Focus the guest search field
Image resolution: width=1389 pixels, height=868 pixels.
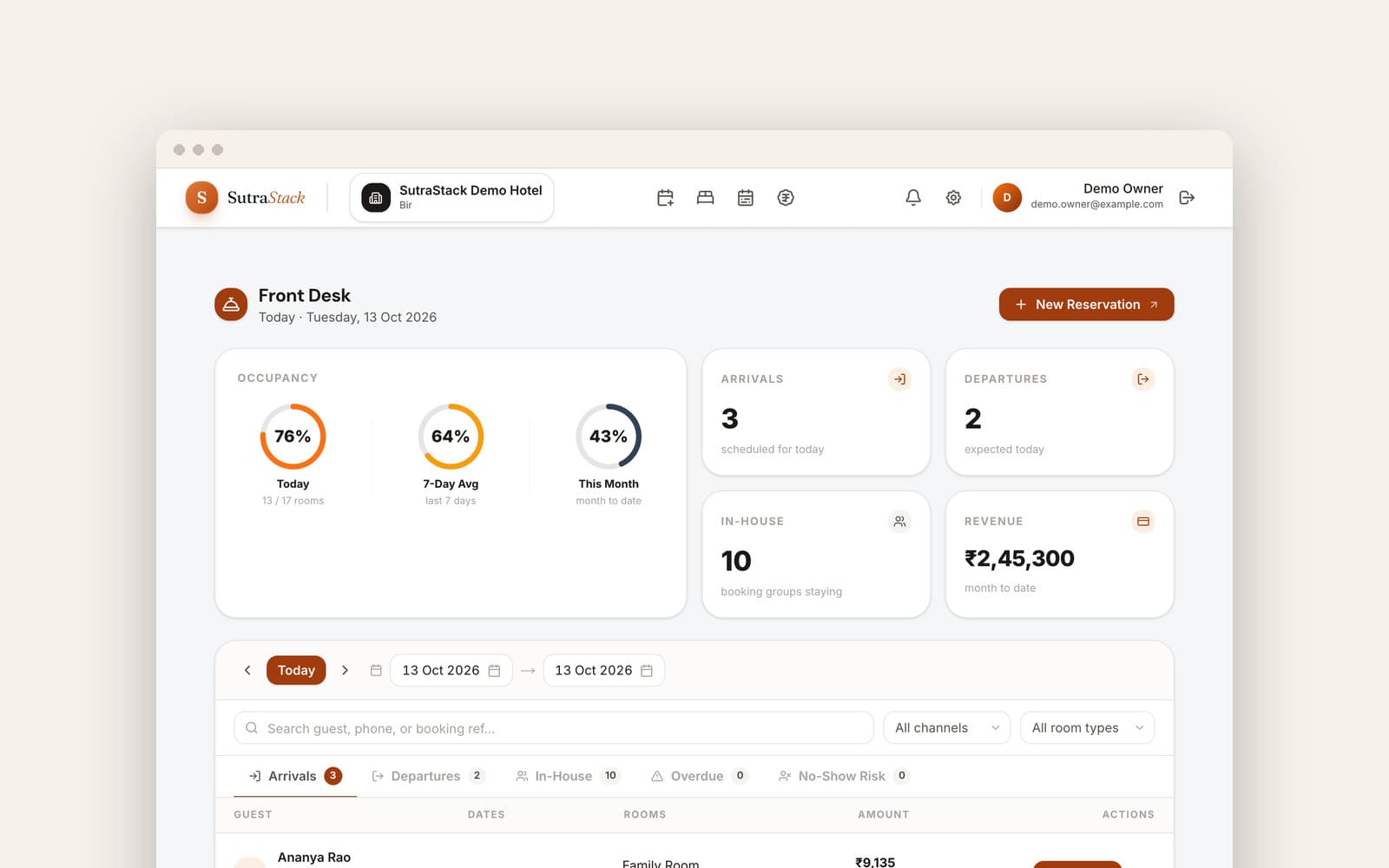coord(554,727)
